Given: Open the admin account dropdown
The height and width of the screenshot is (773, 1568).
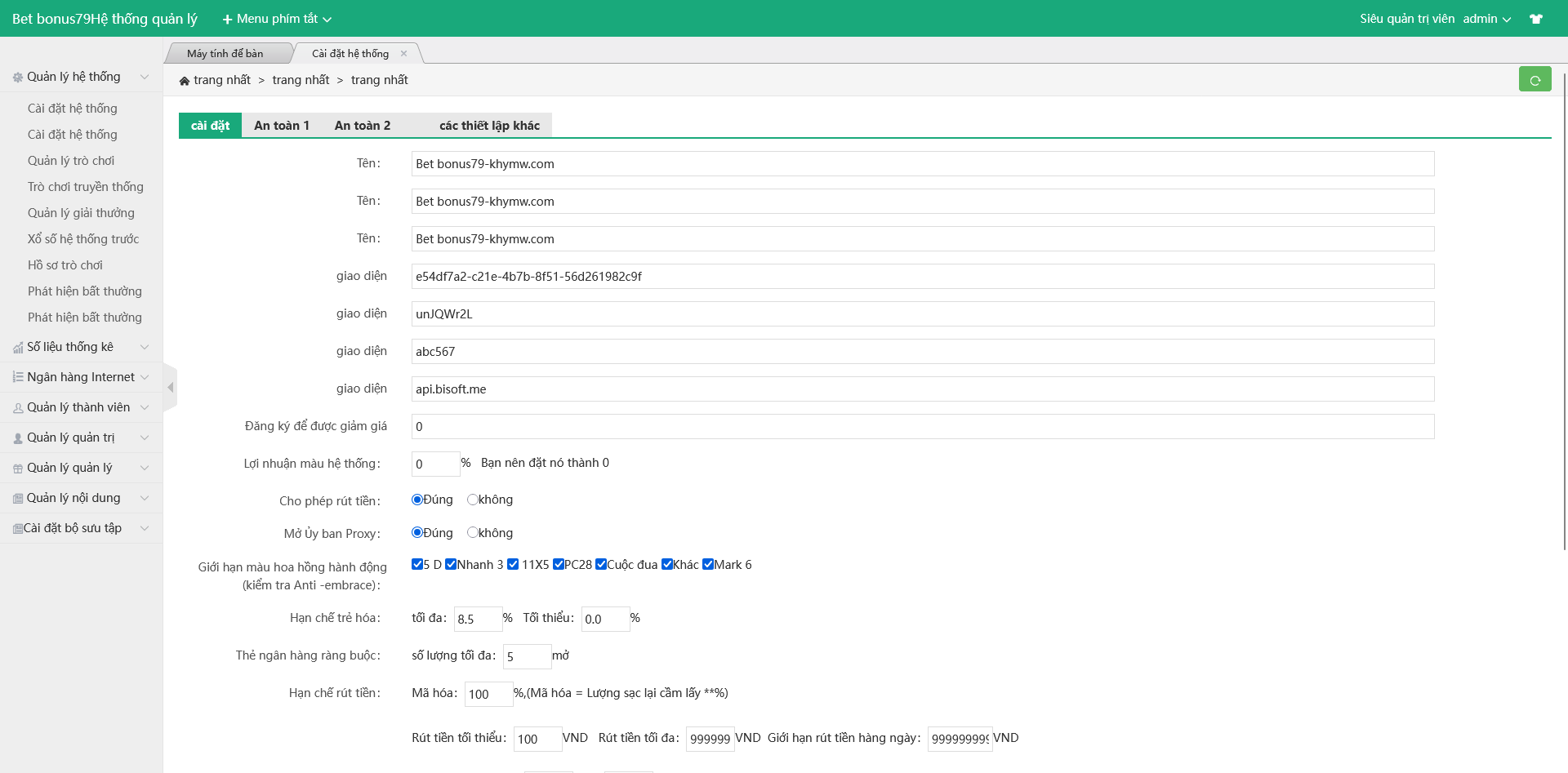Looking at the screenshot, I should point(1486,19).
